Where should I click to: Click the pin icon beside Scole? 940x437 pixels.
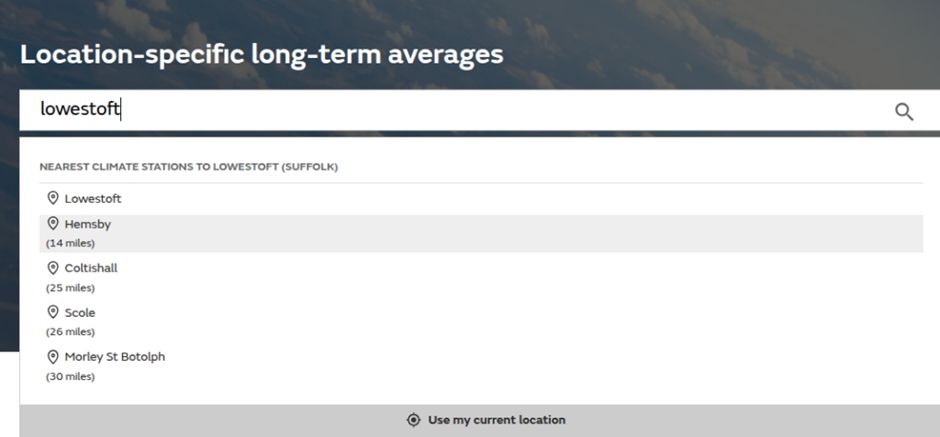tap(53, 312)
